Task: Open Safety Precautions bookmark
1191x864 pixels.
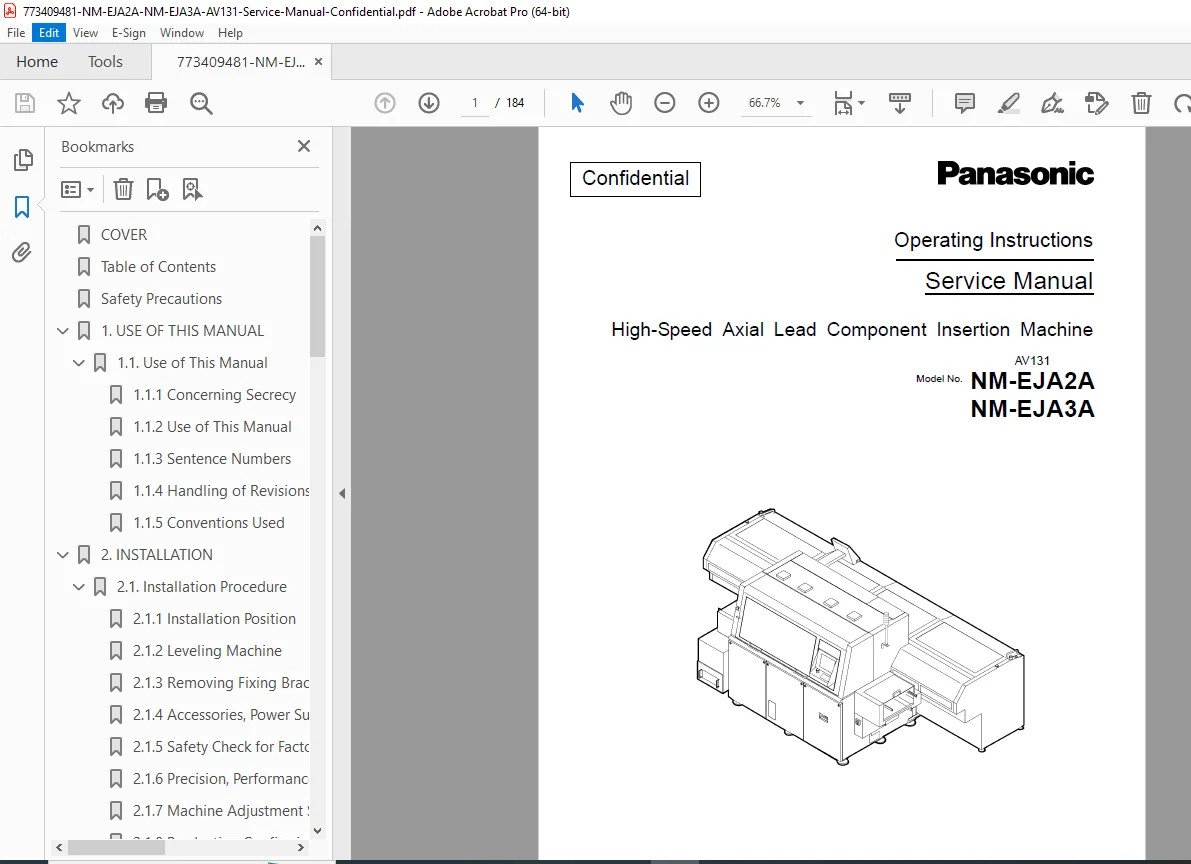Action: coord(161,299)
